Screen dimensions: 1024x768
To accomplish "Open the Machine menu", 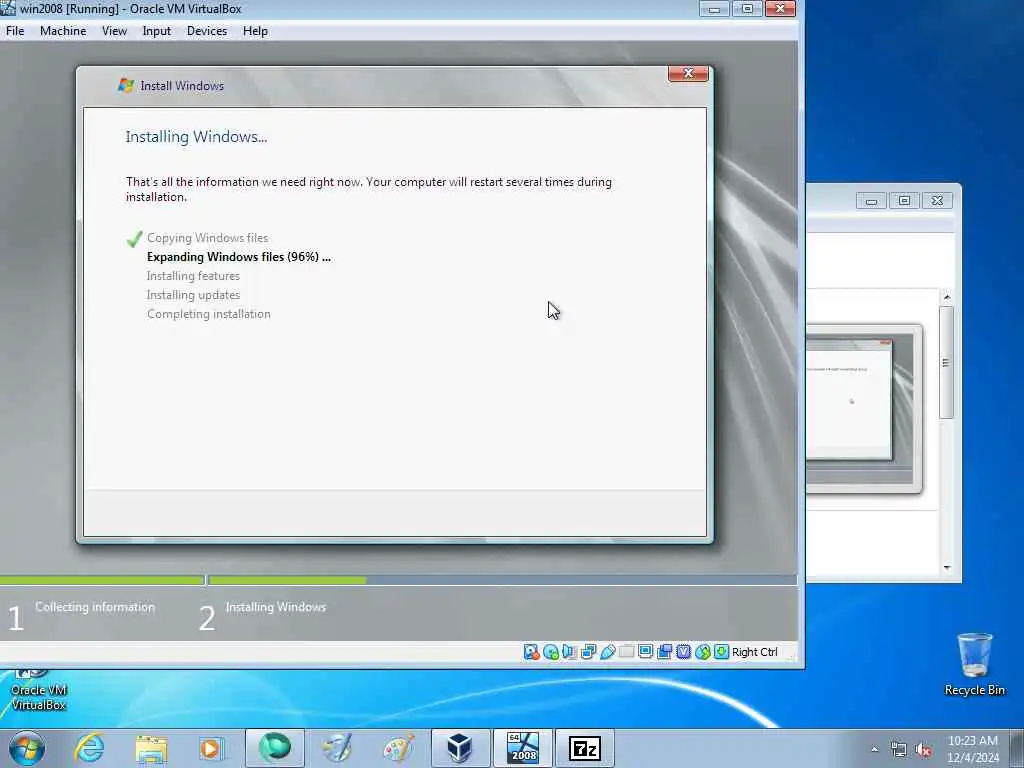I will pos(63,31).
